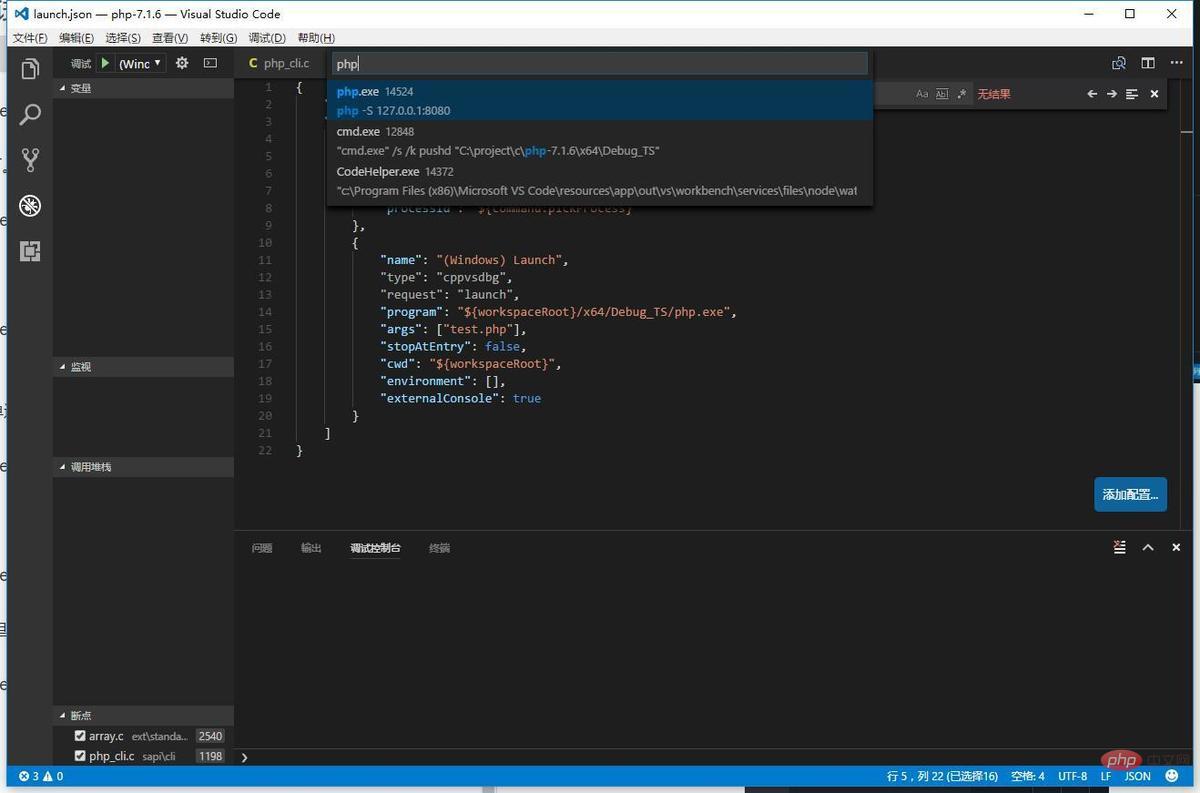Switch to the 终端 (Terminal) panel tab
This screenshot has height=793, width=1200.
click(439, 548)
